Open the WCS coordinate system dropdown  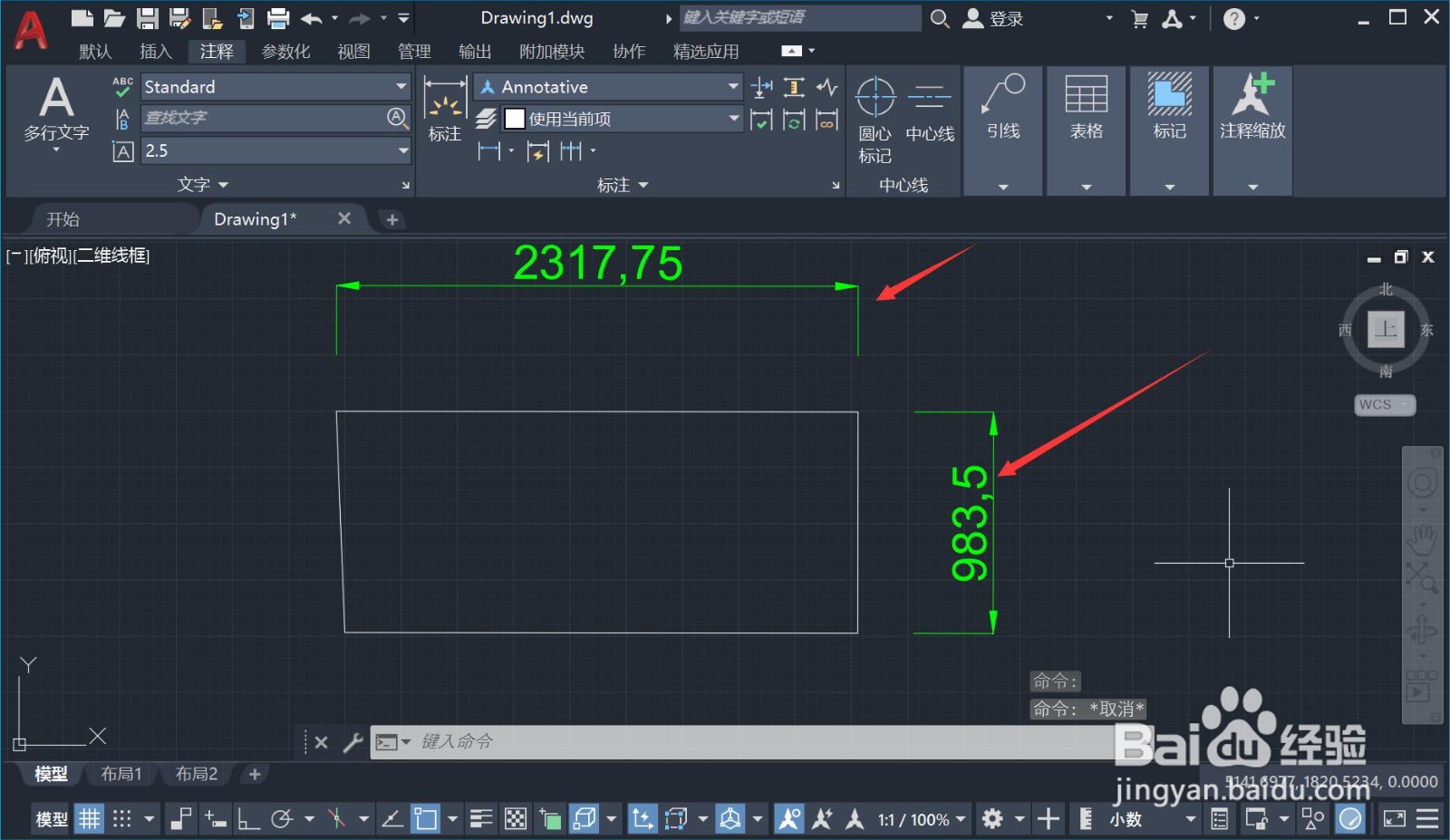(1385, 405)
